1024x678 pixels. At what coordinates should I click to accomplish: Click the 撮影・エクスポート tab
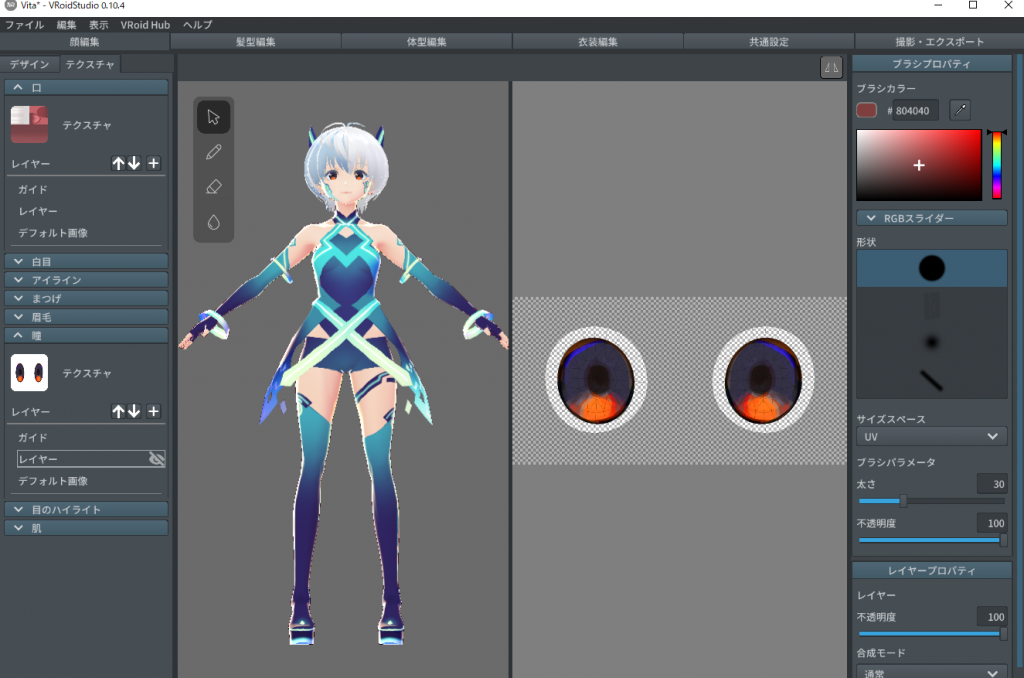(x=939, y=42)
